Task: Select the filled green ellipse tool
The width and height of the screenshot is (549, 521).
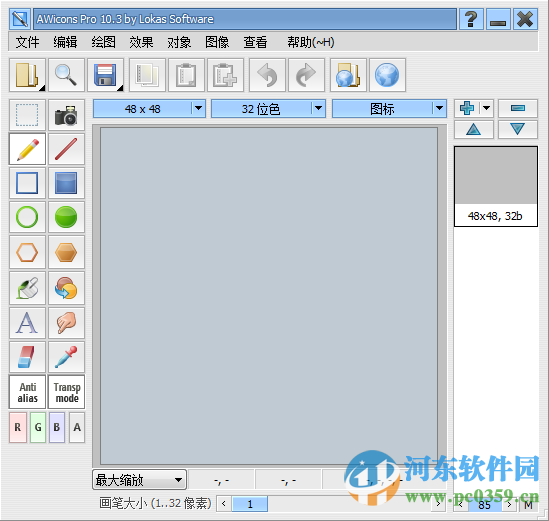Action: (x=66, y=217)
